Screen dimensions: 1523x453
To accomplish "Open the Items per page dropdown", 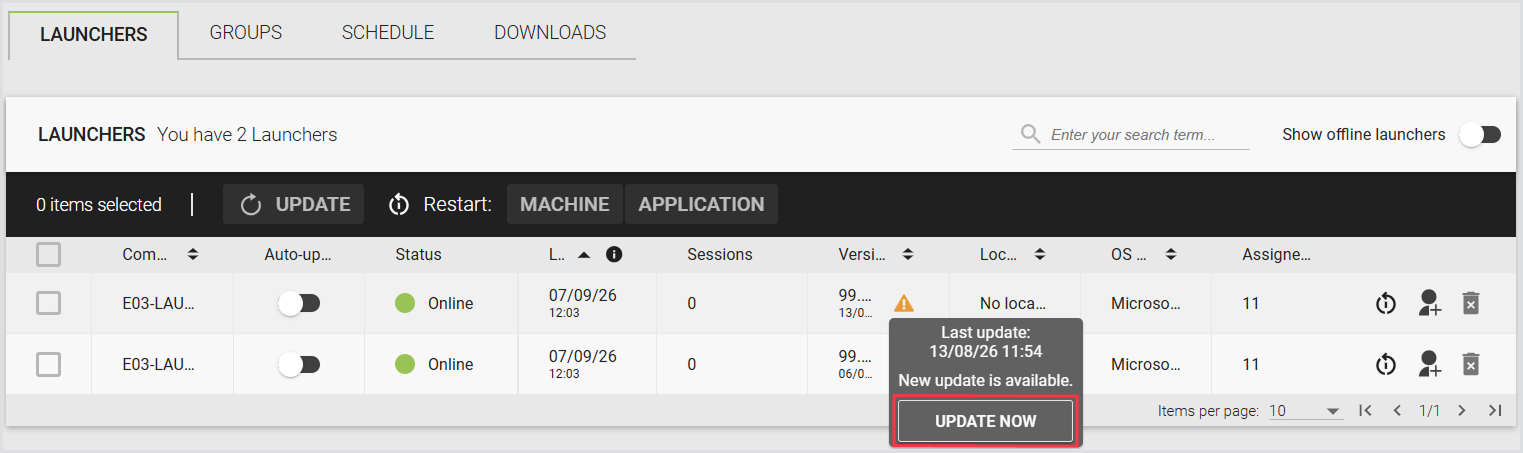I will (1305, 411).
